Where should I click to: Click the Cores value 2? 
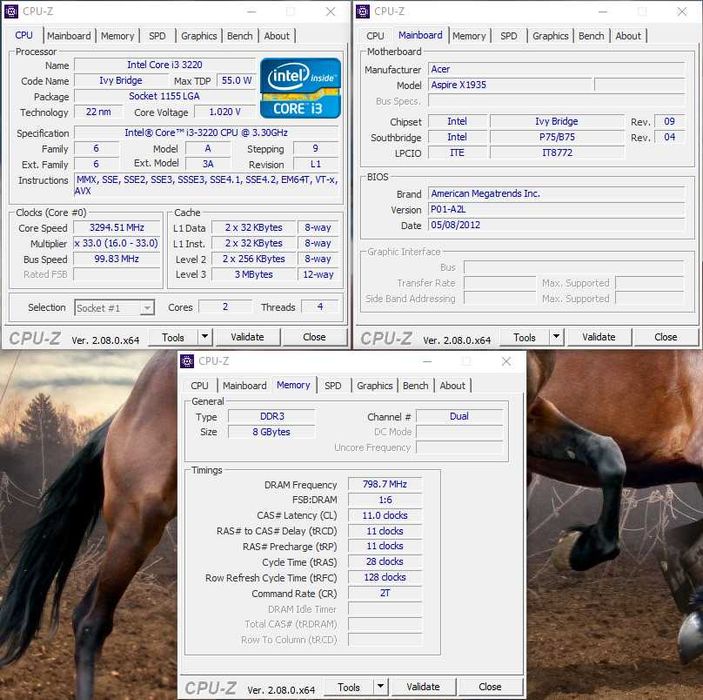point(225,307)
